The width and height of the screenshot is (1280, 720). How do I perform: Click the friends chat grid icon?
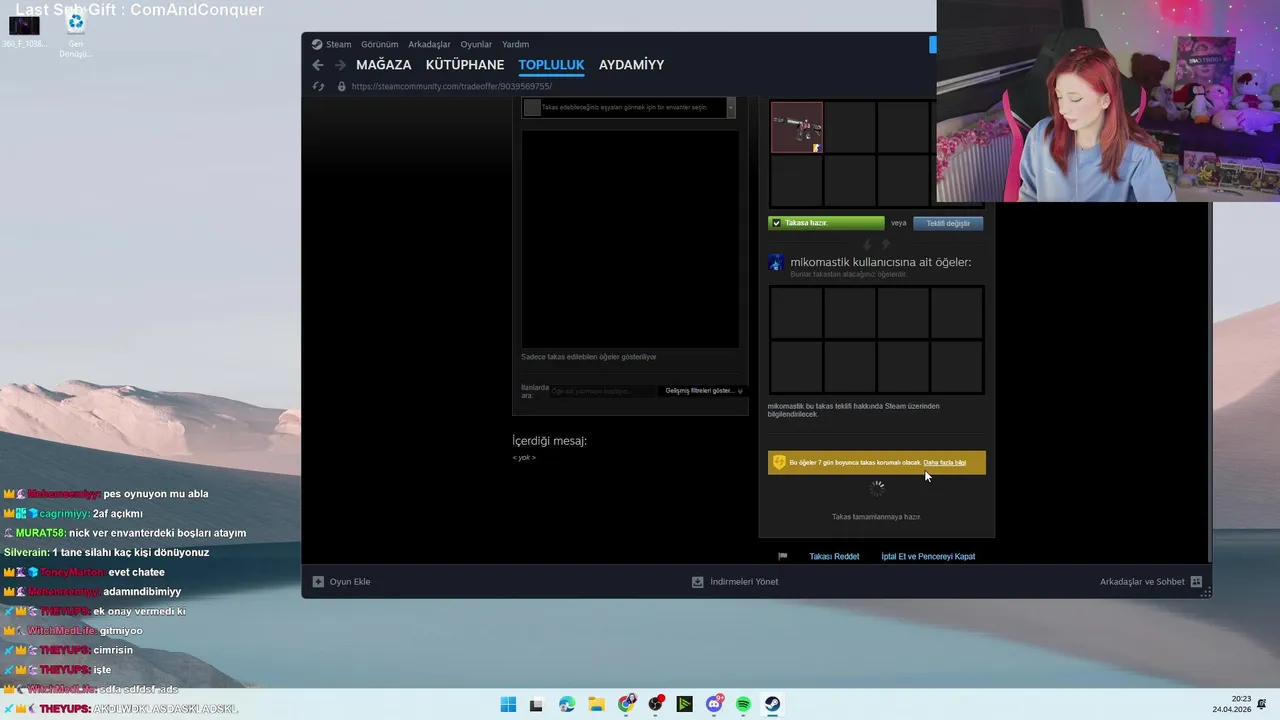[x=1196, y=581]
